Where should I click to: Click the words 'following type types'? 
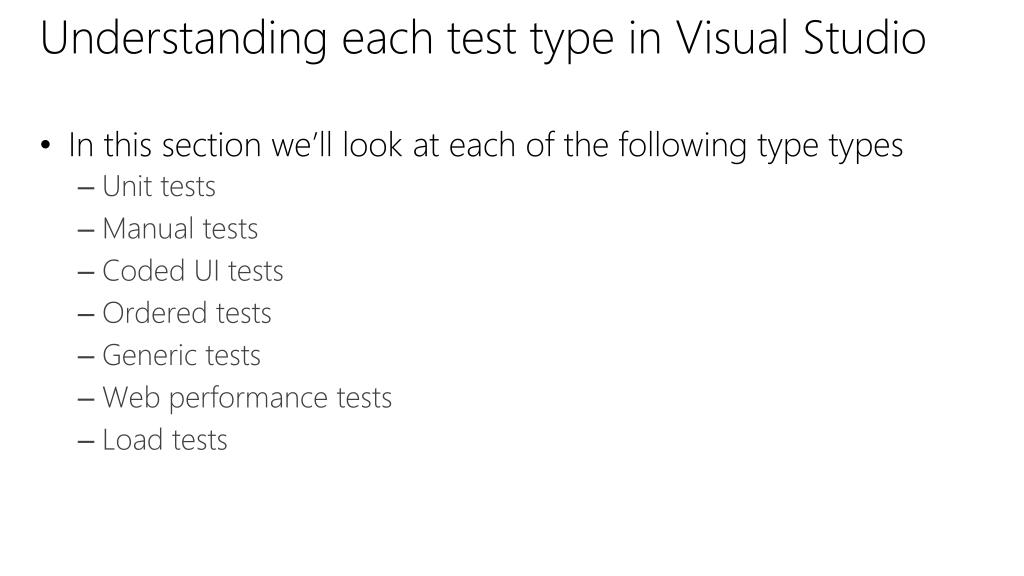point(761,146)
